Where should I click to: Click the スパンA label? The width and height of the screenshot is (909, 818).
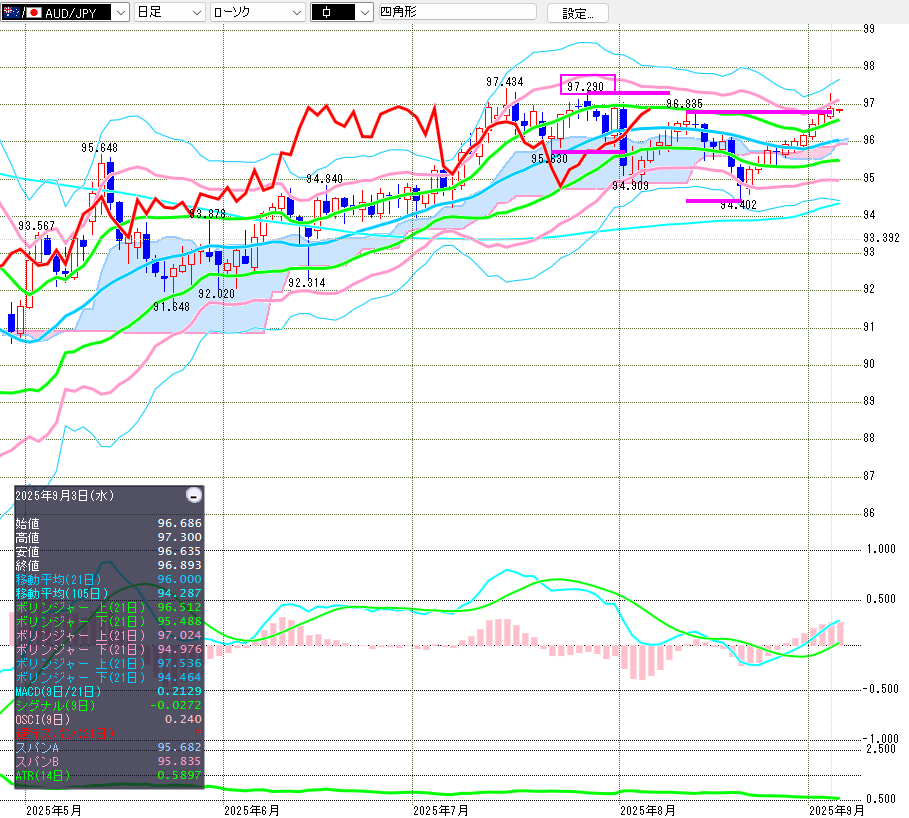pos(37,747)
